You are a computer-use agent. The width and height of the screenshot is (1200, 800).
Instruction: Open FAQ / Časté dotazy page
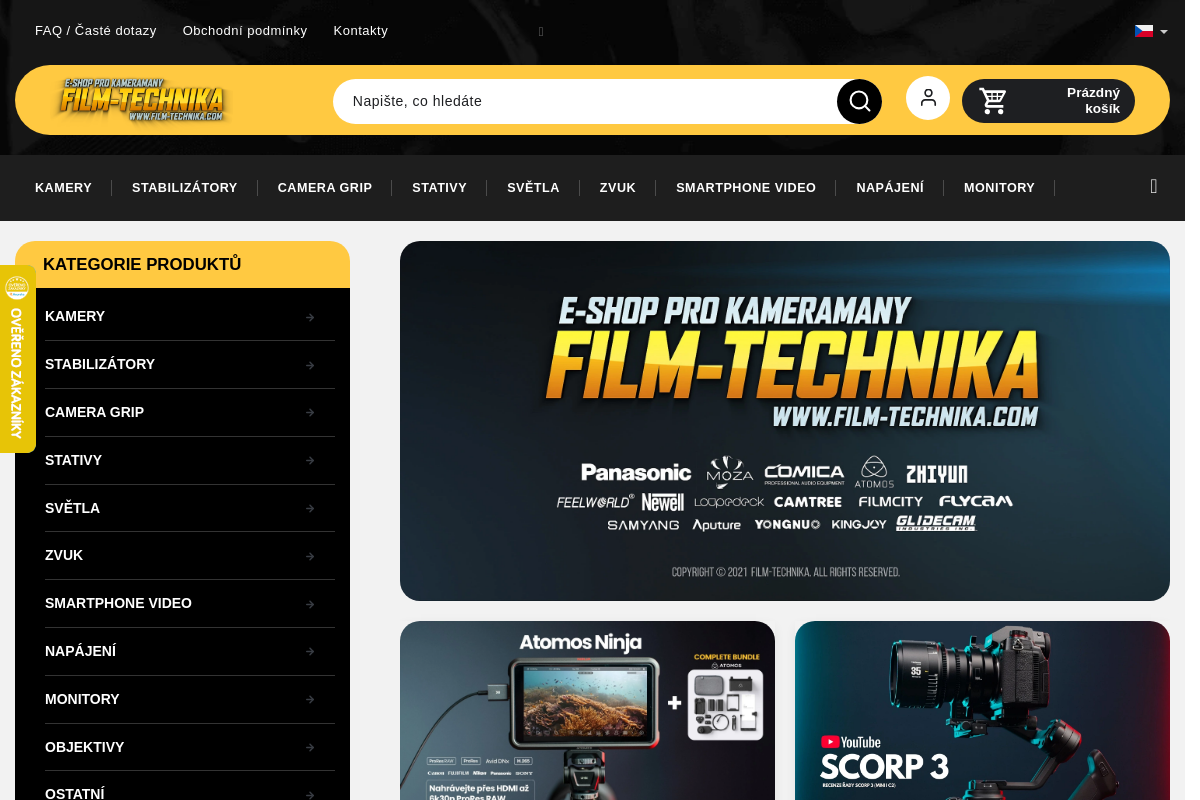(x=96, y=30)
